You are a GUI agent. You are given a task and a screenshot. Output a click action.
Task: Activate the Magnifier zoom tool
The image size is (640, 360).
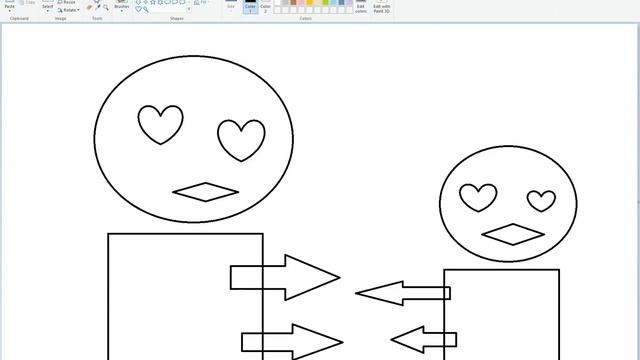(106, 7)
